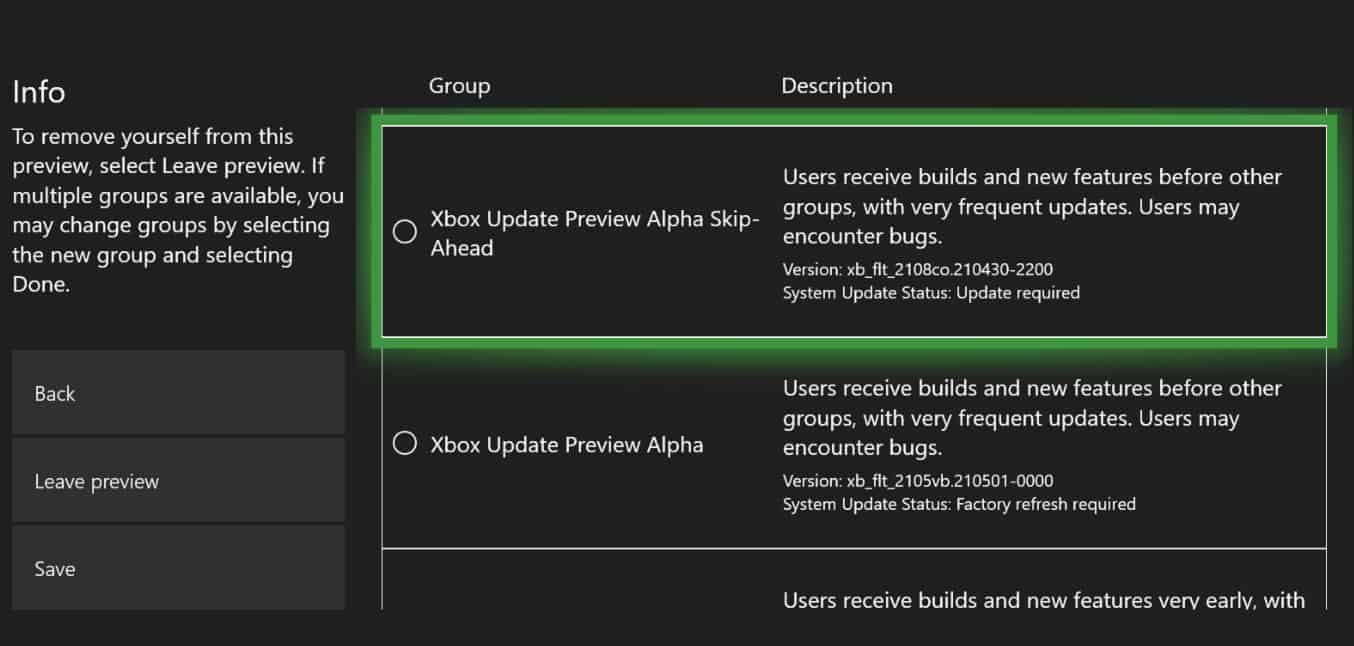Click the 'Factory refresh required' status line
The height and width of the screenshot is (646, 1354).
(958, 504)
